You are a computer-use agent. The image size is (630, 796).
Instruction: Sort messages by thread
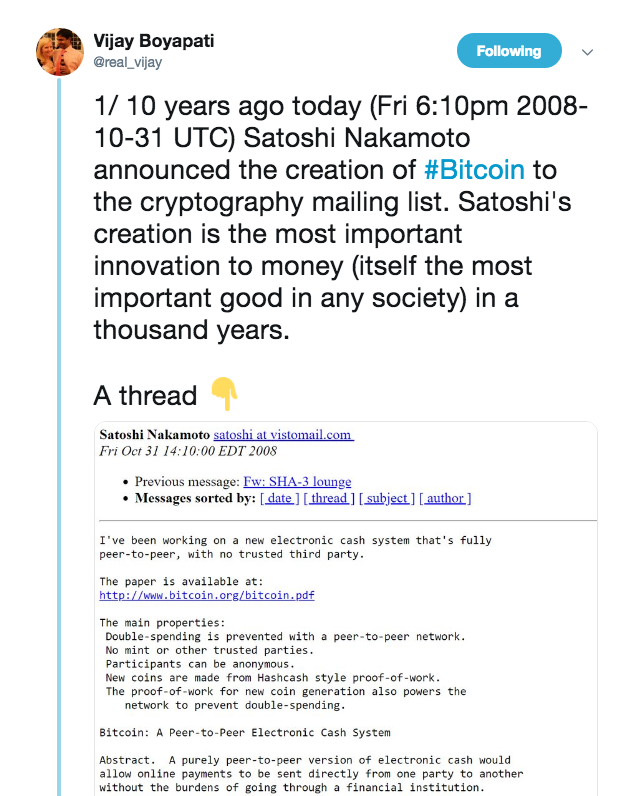[x=329, y=498]
